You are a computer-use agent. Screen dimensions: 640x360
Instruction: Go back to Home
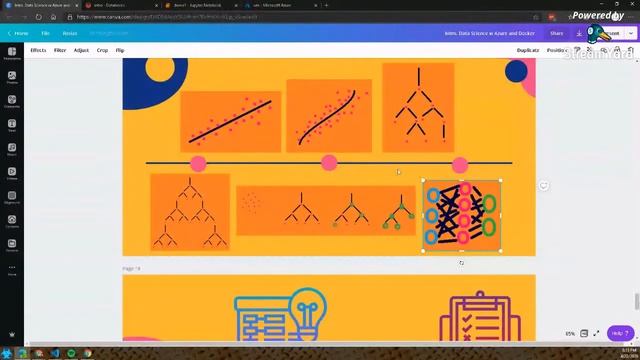coord(18,33)
